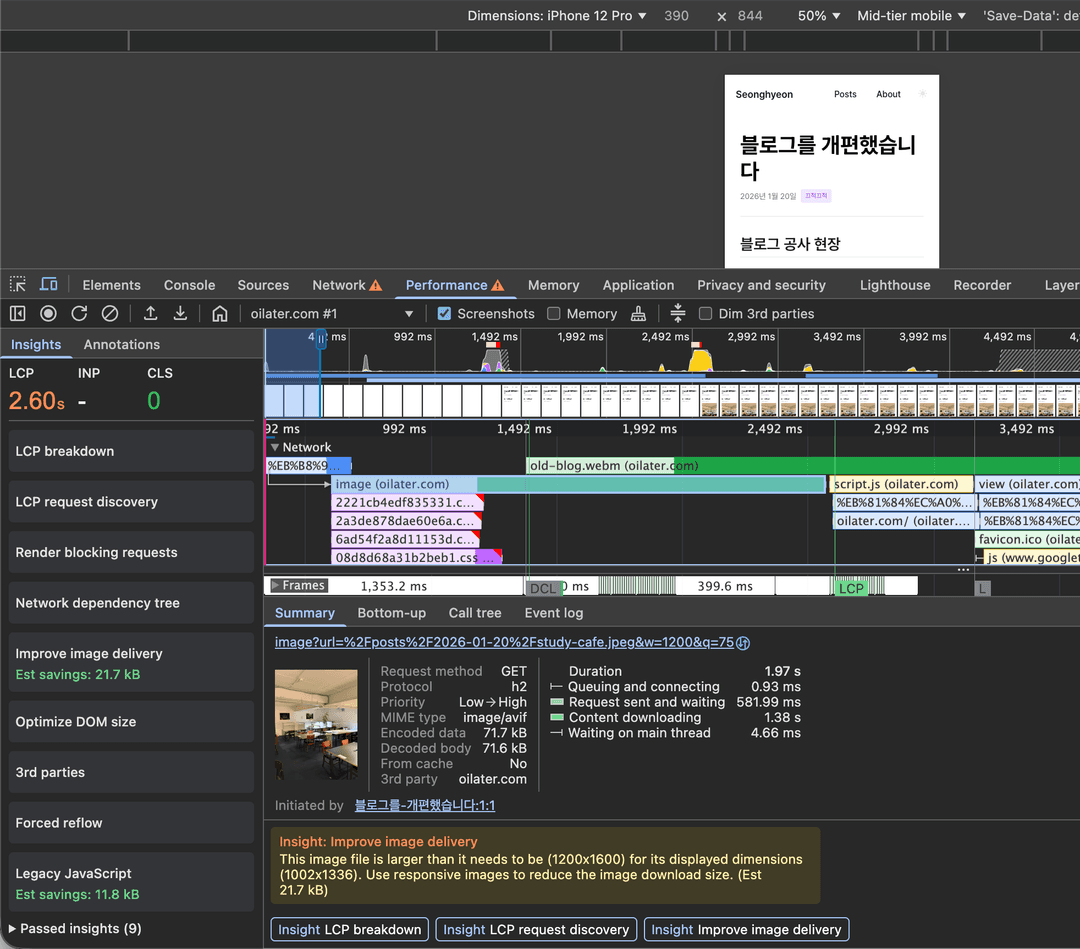Viewport: 1080px width, 949px height.
Task: Open the study-cafe.jpeg image URL link
Action: pyautogui.click(x=505, y=643)
